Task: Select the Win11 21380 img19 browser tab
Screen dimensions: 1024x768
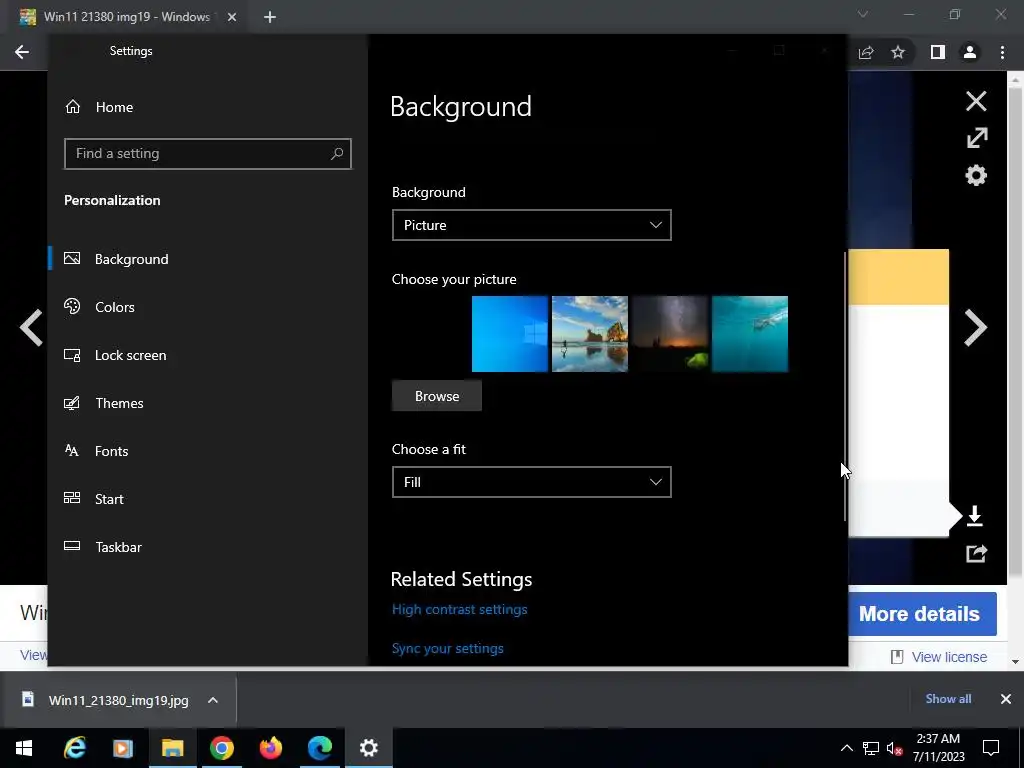Action: coord(127,17)
